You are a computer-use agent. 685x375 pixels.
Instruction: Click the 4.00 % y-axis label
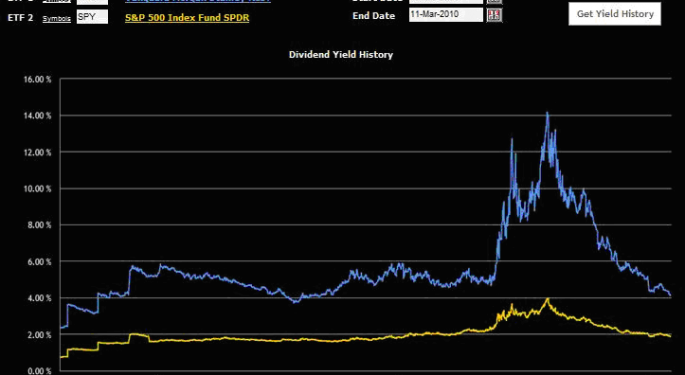tap(39, 298)
